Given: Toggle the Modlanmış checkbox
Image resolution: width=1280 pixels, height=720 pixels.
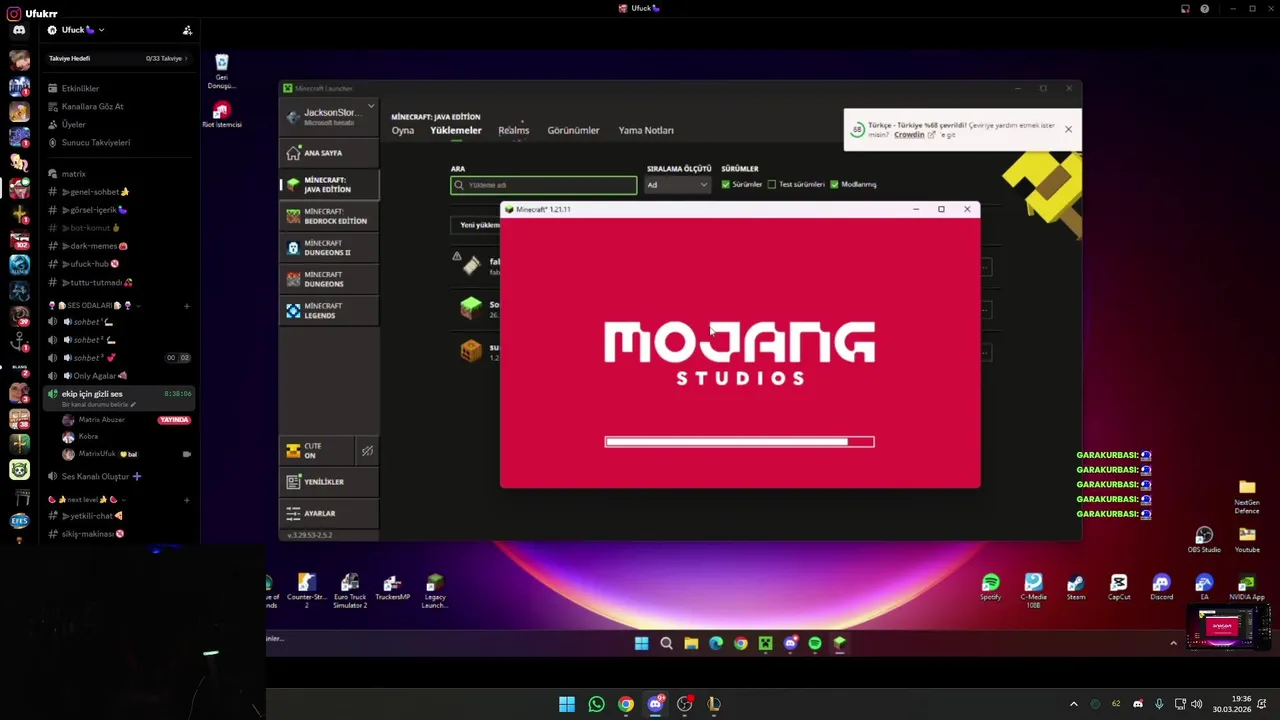Looking at the screenshot, I should coord(834,184).
